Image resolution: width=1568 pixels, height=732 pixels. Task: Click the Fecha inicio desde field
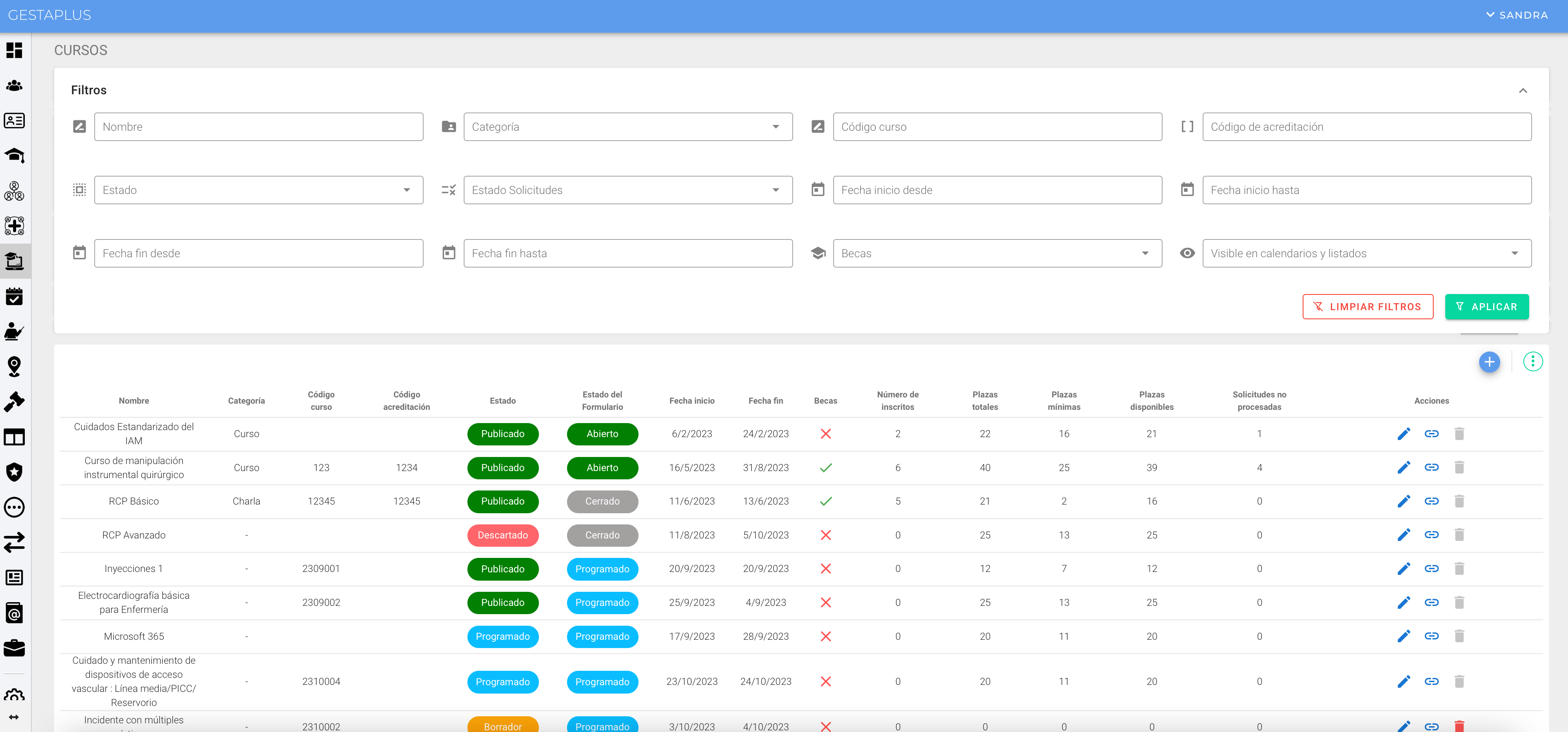(x=996, y=190)
